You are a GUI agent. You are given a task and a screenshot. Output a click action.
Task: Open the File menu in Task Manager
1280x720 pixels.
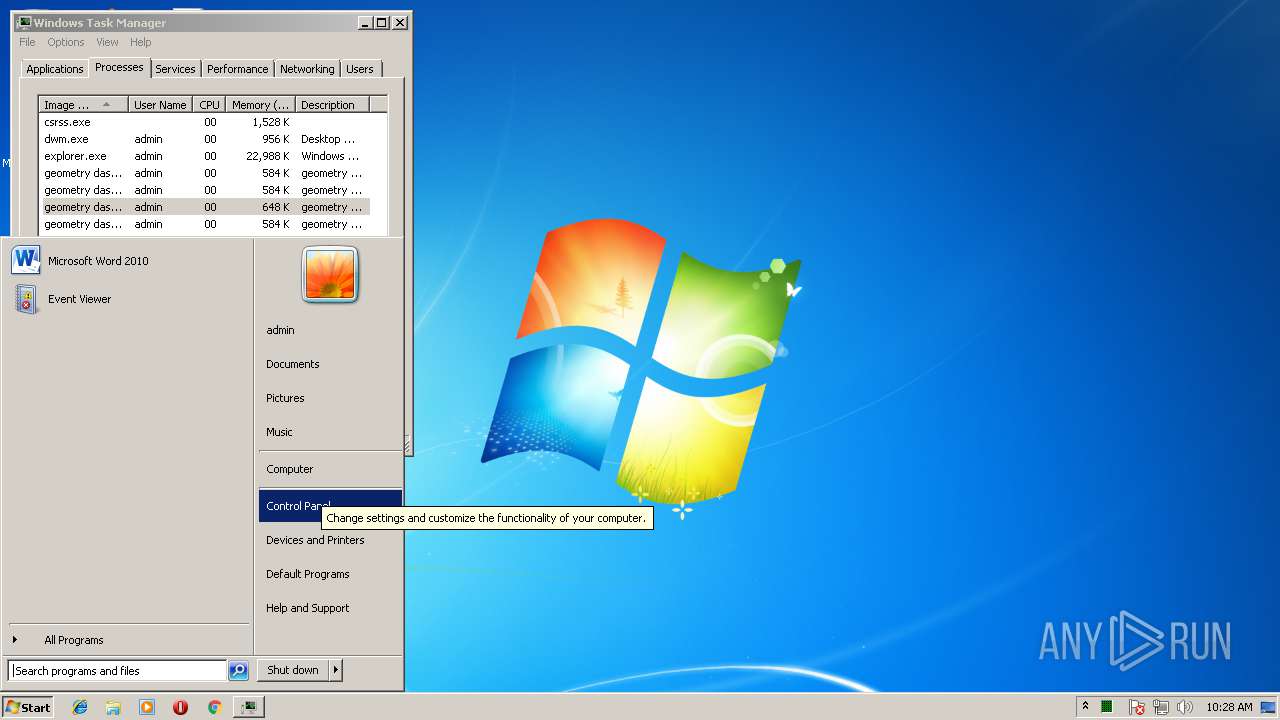27,42
